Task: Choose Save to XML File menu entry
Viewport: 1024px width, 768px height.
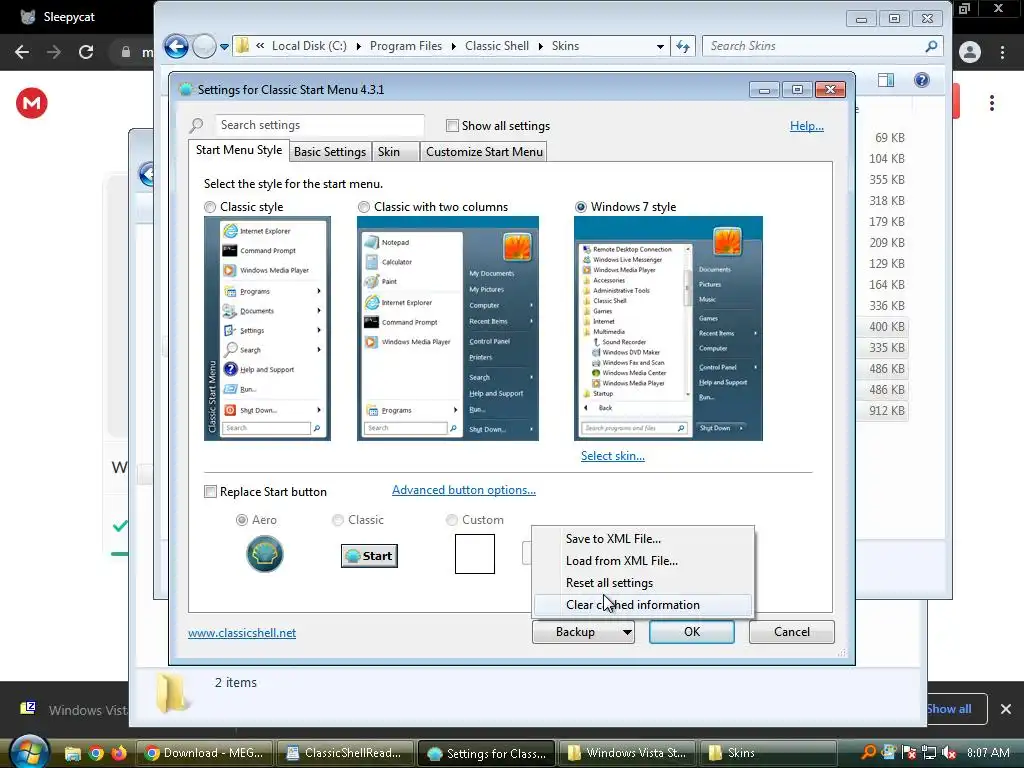Action: click(x=643, y=539)
